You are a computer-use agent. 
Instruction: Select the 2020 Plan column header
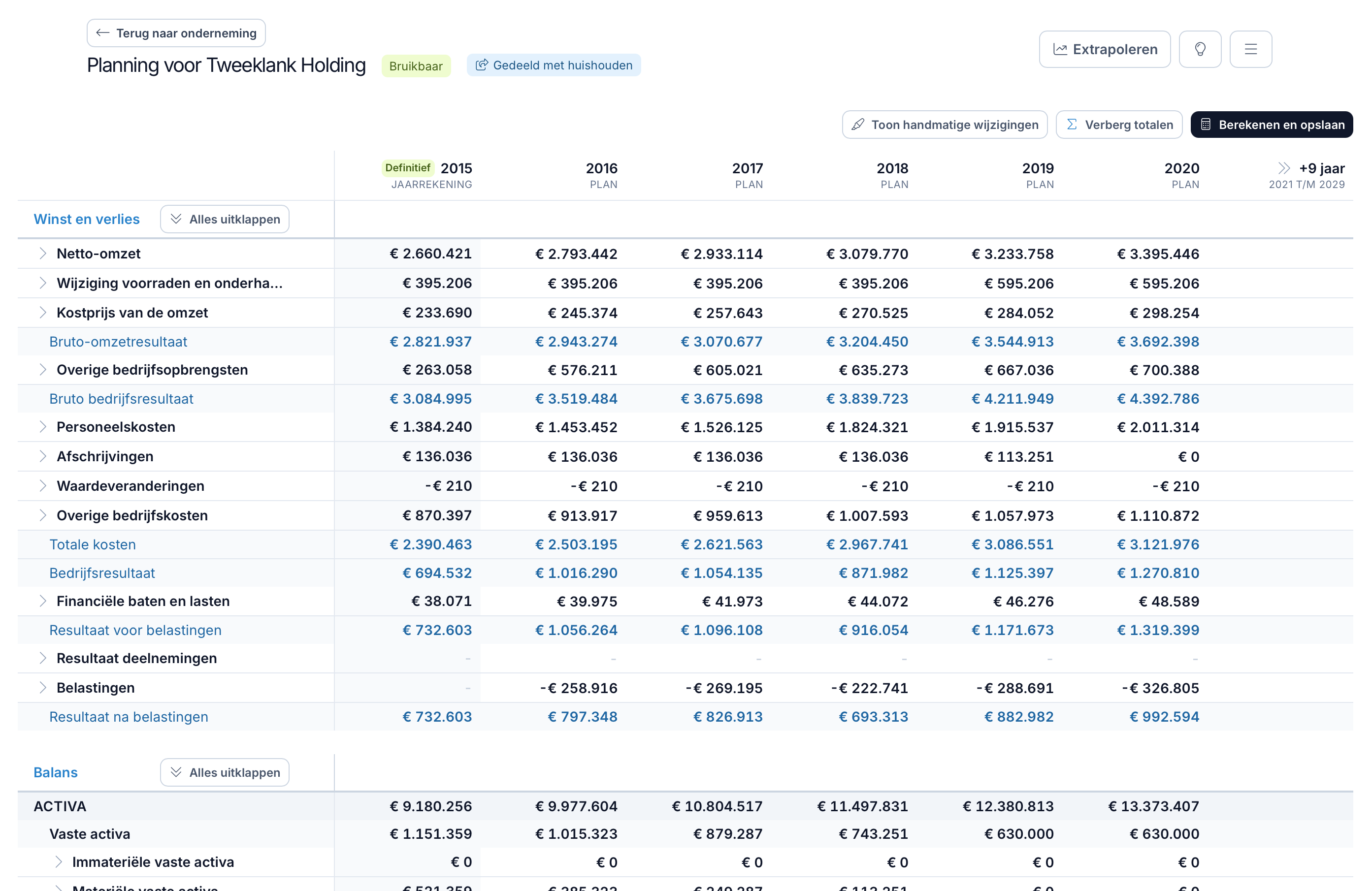(x=1182, y=175)
